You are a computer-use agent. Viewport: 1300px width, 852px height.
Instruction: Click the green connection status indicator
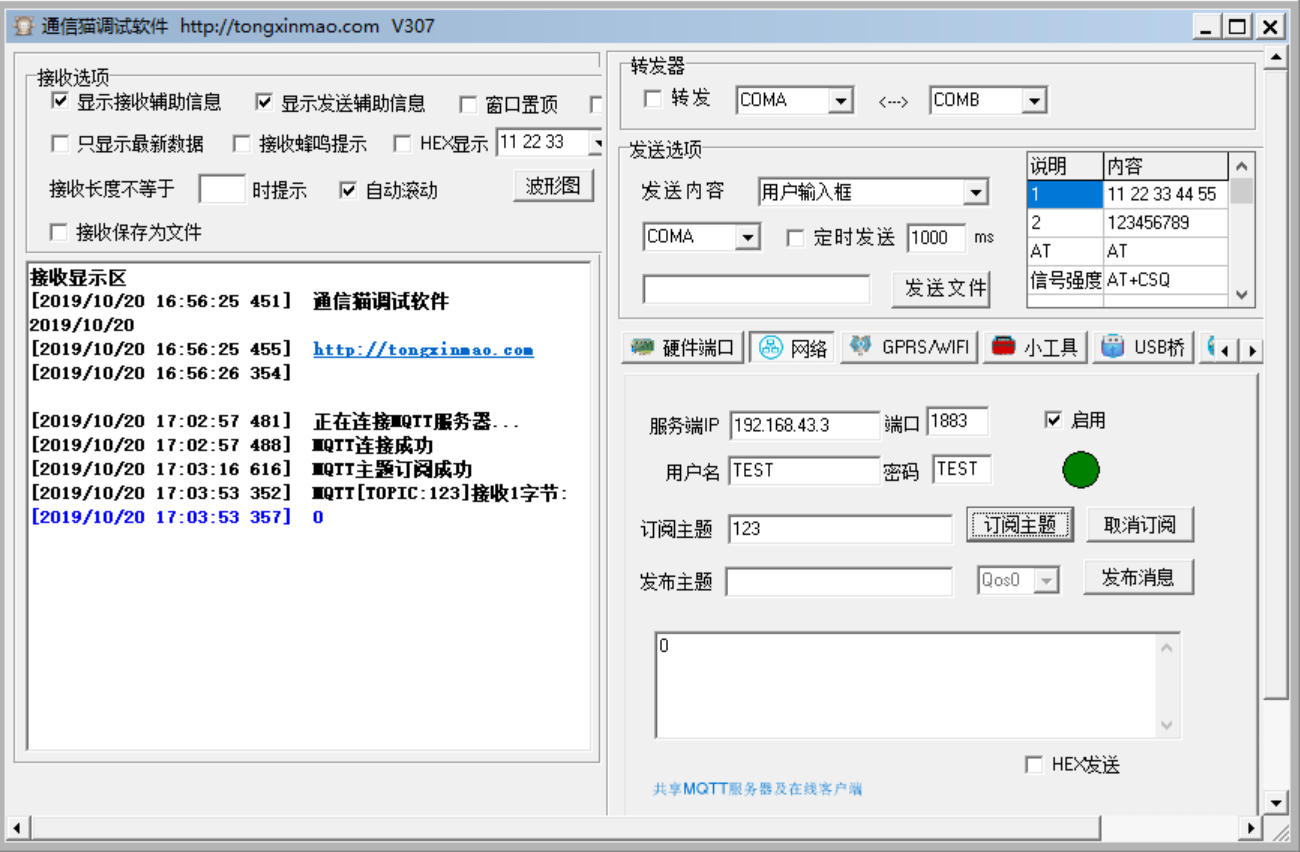tap(1081, 470)
